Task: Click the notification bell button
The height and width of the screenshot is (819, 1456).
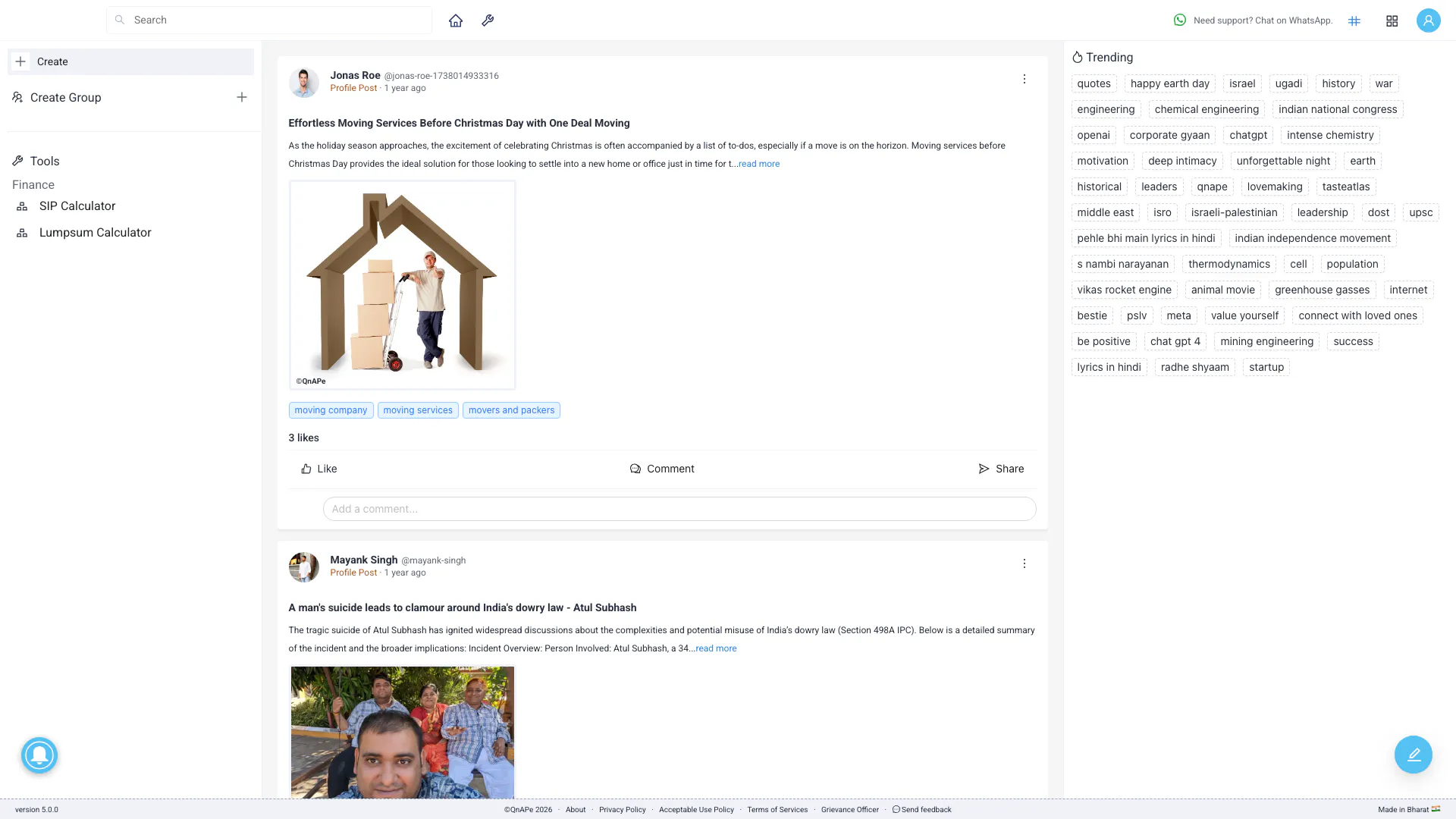Action: click(39, 755)
